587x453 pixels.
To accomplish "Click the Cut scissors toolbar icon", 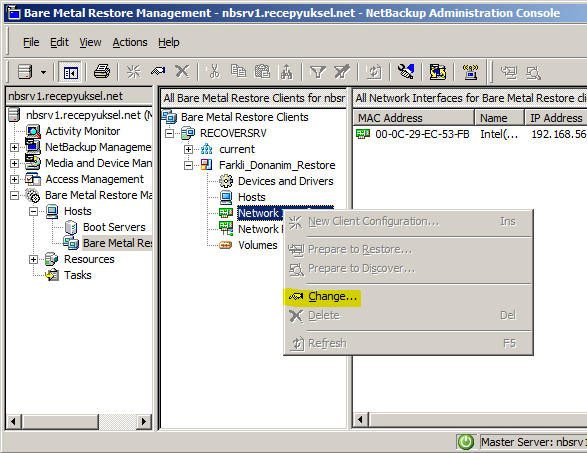I will (214, 71).
